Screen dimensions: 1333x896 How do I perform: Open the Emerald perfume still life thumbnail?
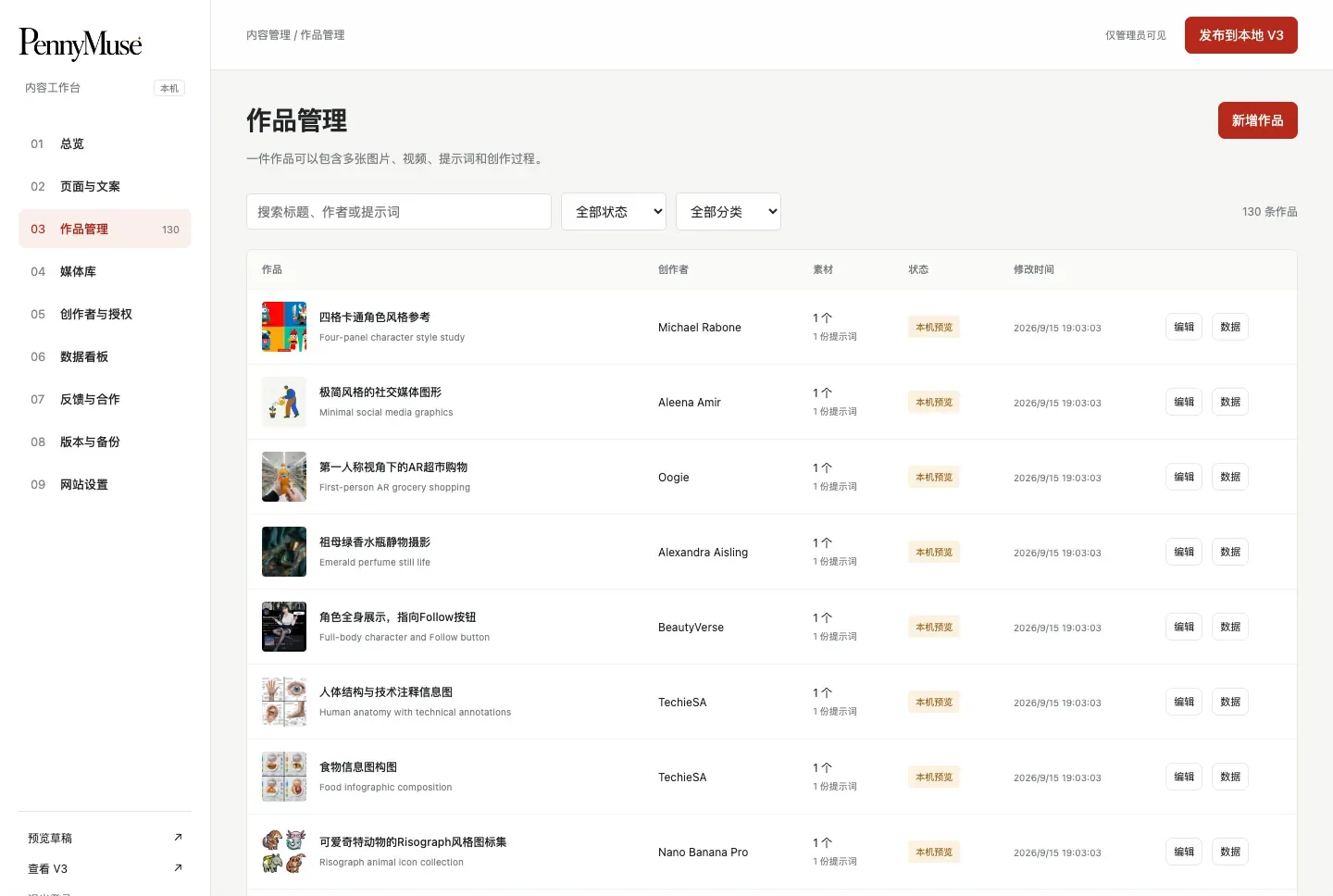click(x=284, y=552)
